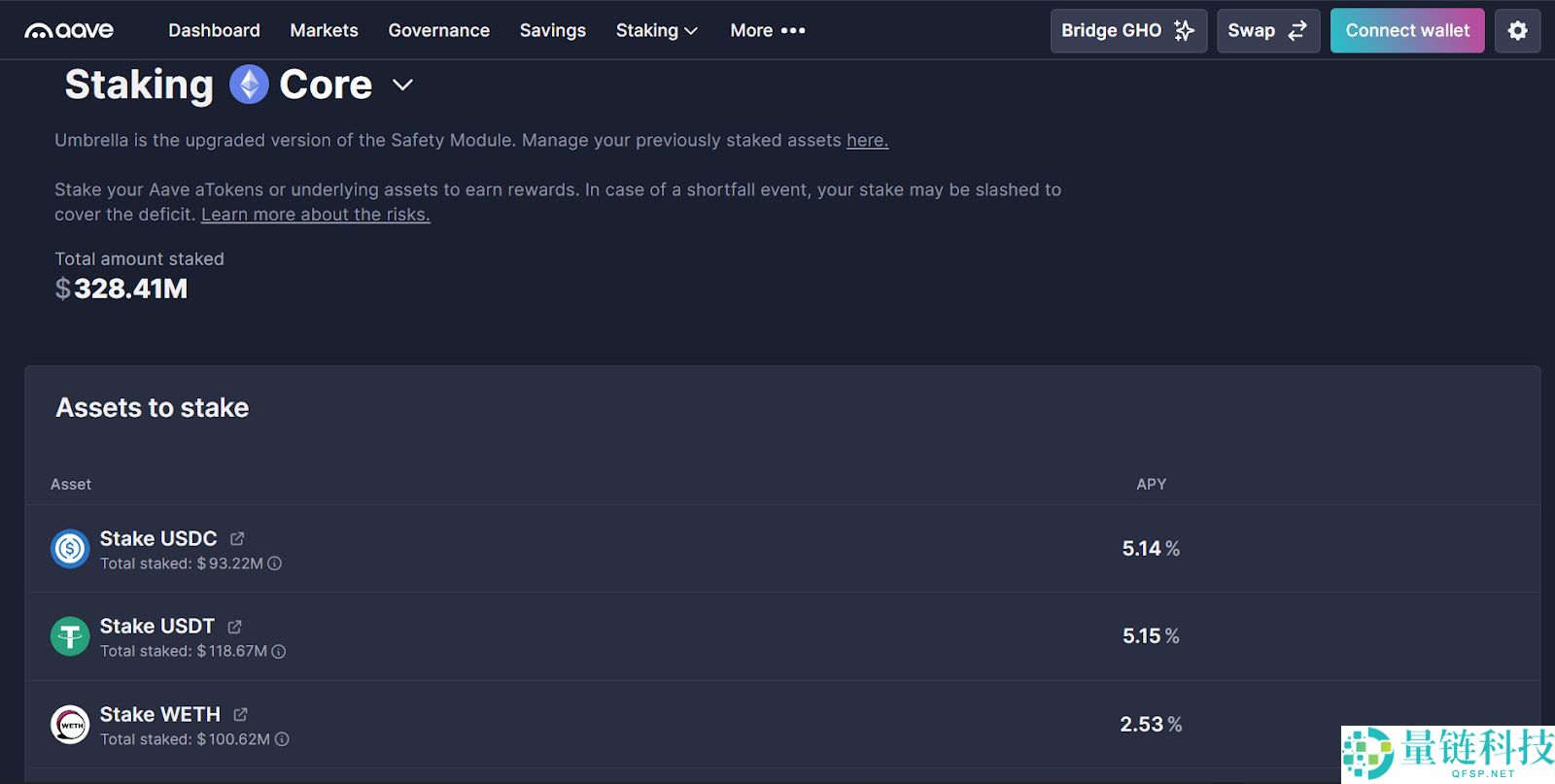The width and height of the screenshot is (1555, 784).
Task: Click the Bridge GHO button
Action: click(x=1128, y=30)
